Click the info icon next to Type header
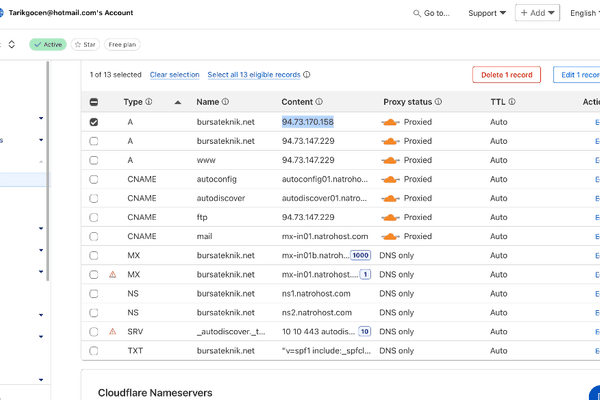This screenshot has width=600, height=400. [x=148, y=102]
